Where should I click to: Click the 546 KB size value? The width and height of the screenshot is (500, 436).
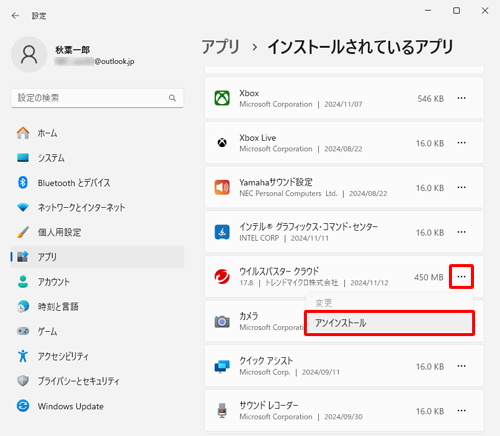click(430, 99)
